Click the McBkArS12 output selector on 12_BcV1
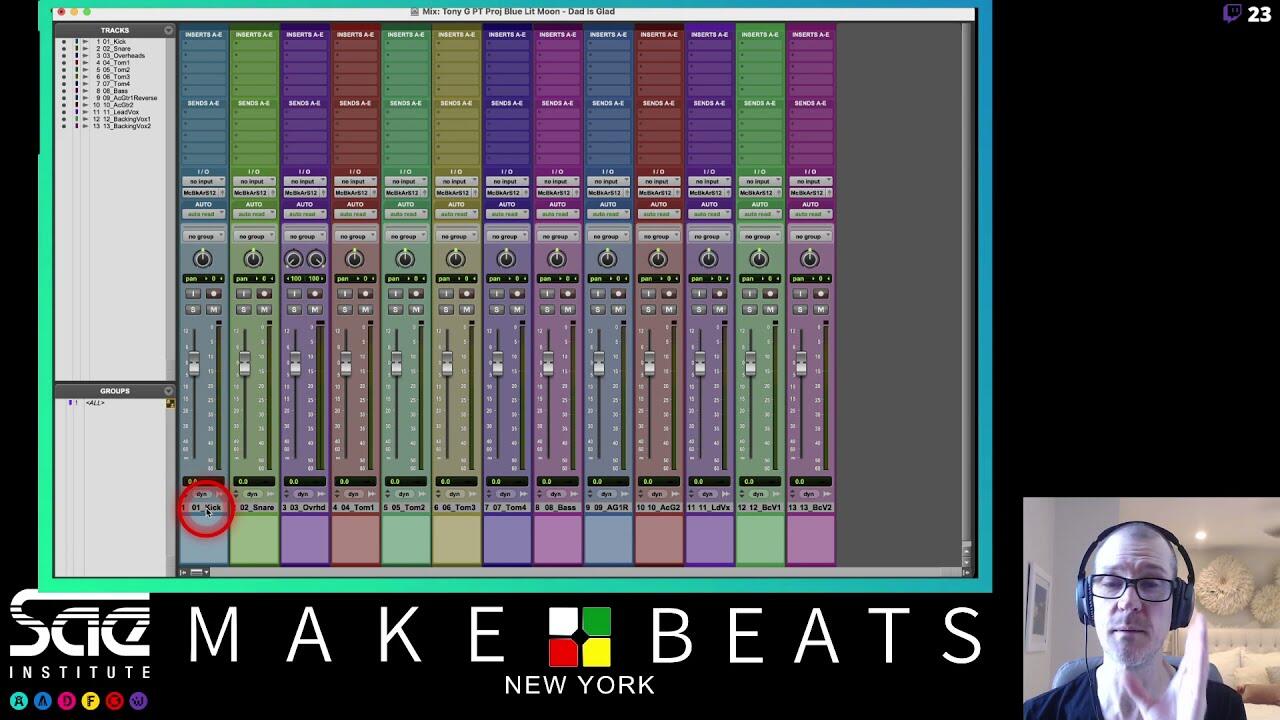Viewport: 1280px width, 720px height. click(759, 192)
